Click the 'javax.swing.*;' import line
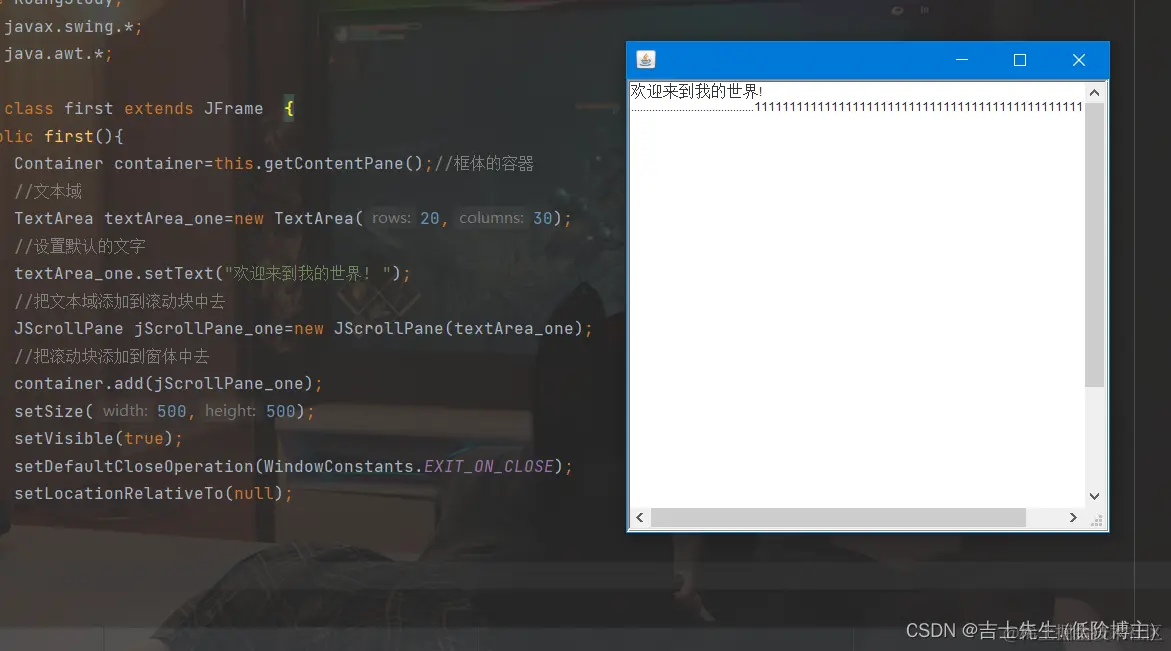Image resolution: width=1171 pixels, height=651 pixels. click(x=72, y=27)
